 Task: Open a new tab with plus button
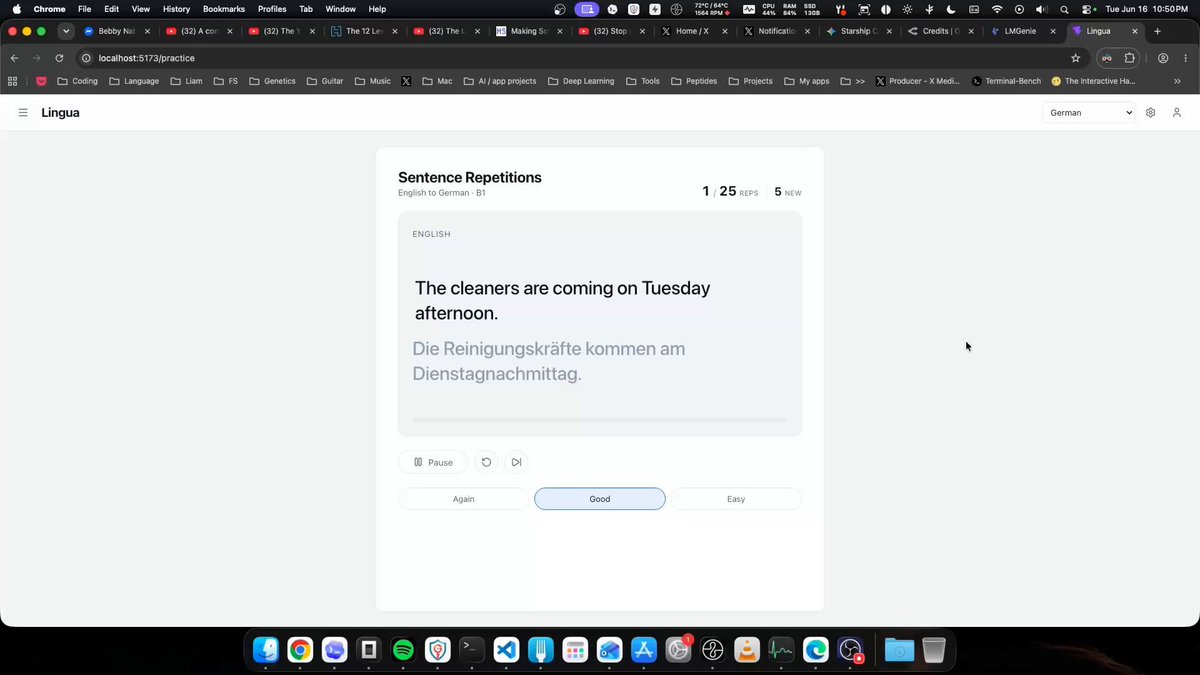tap(1157, 31)
